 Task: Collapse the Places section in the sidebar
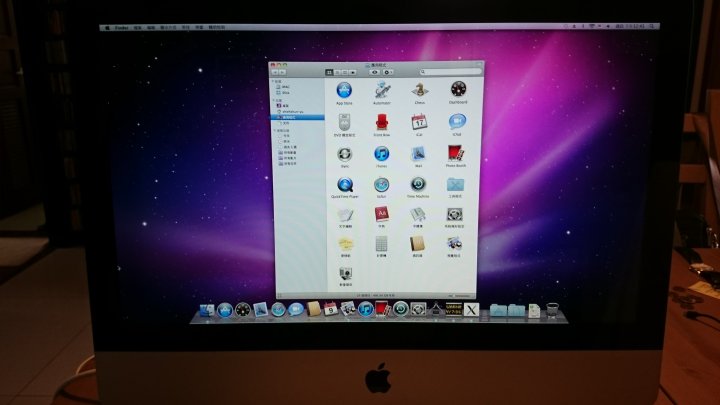coord(274,100)
